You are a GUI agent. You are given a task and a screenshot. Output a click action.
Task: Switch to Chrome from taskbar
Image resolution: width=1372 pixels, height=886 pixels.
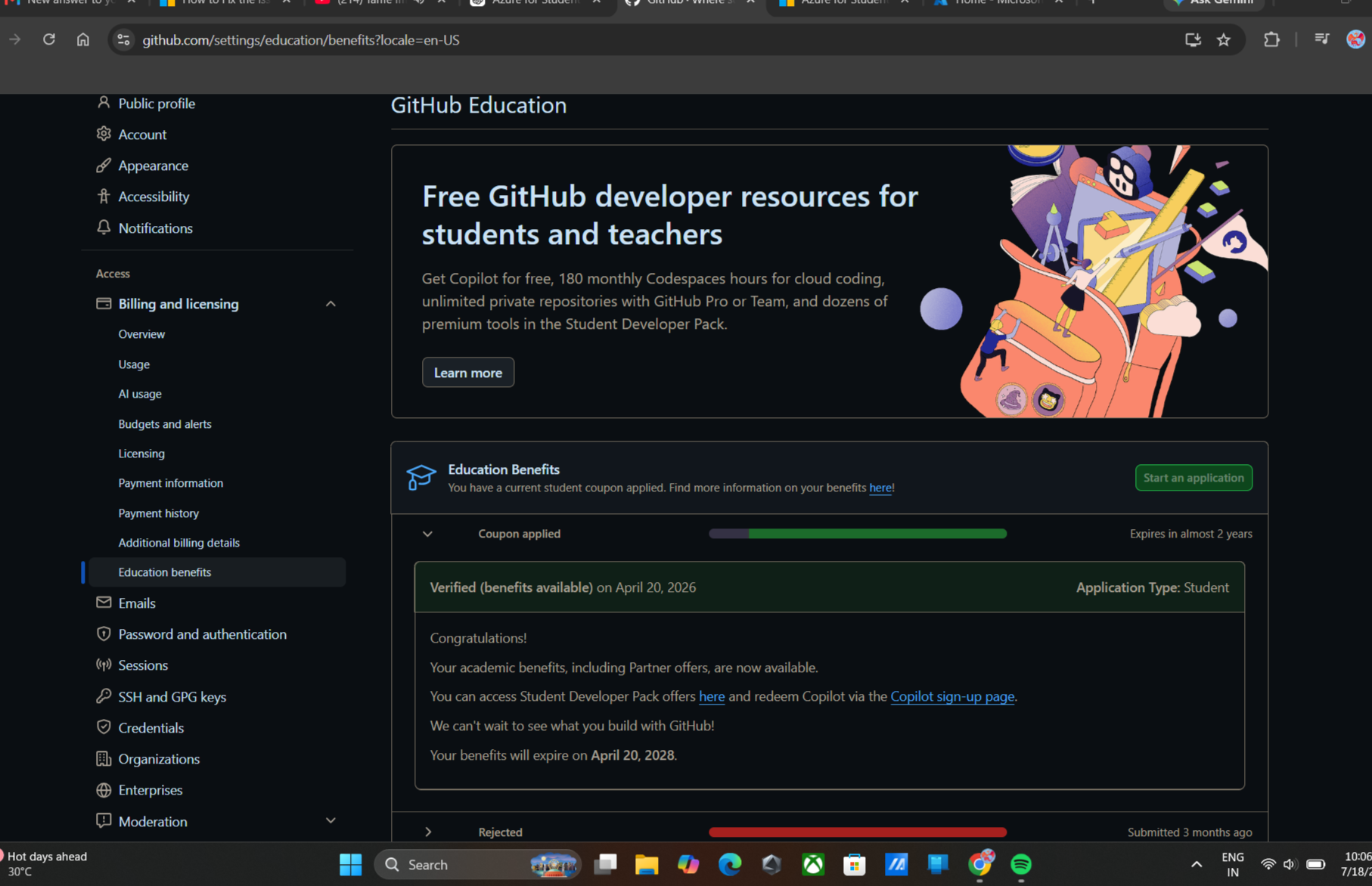[x=979, y=864]
